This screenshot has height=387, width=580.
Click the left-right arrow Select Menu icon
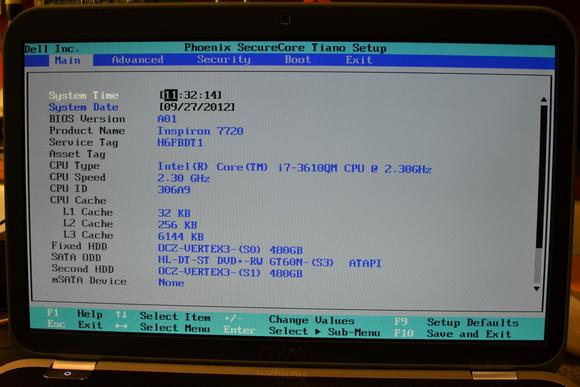click(x=121, y=326)
